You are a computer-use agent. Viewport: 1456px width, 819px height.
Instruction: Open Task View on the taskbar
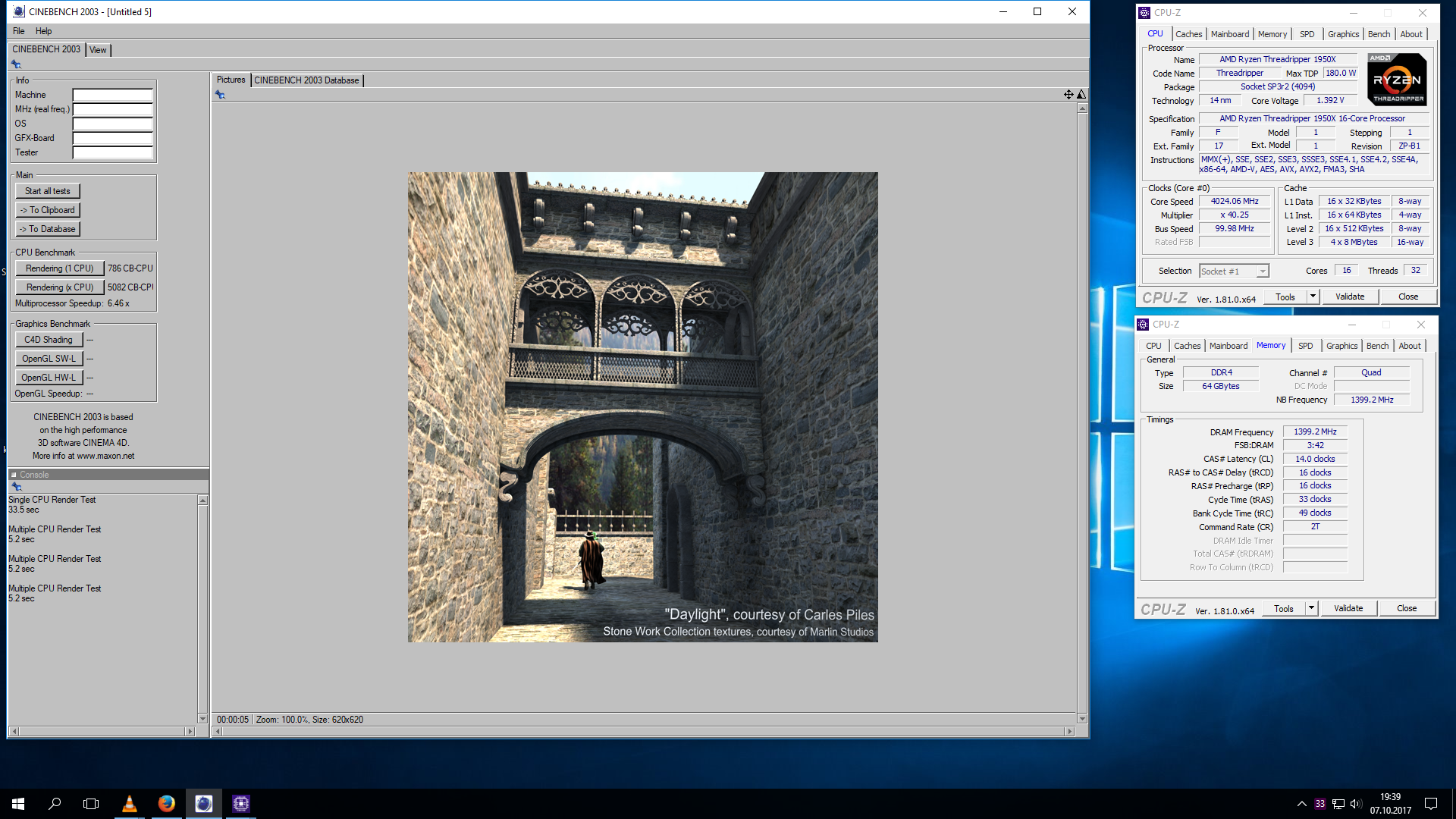pyautogui.click(x=91, y=804)
